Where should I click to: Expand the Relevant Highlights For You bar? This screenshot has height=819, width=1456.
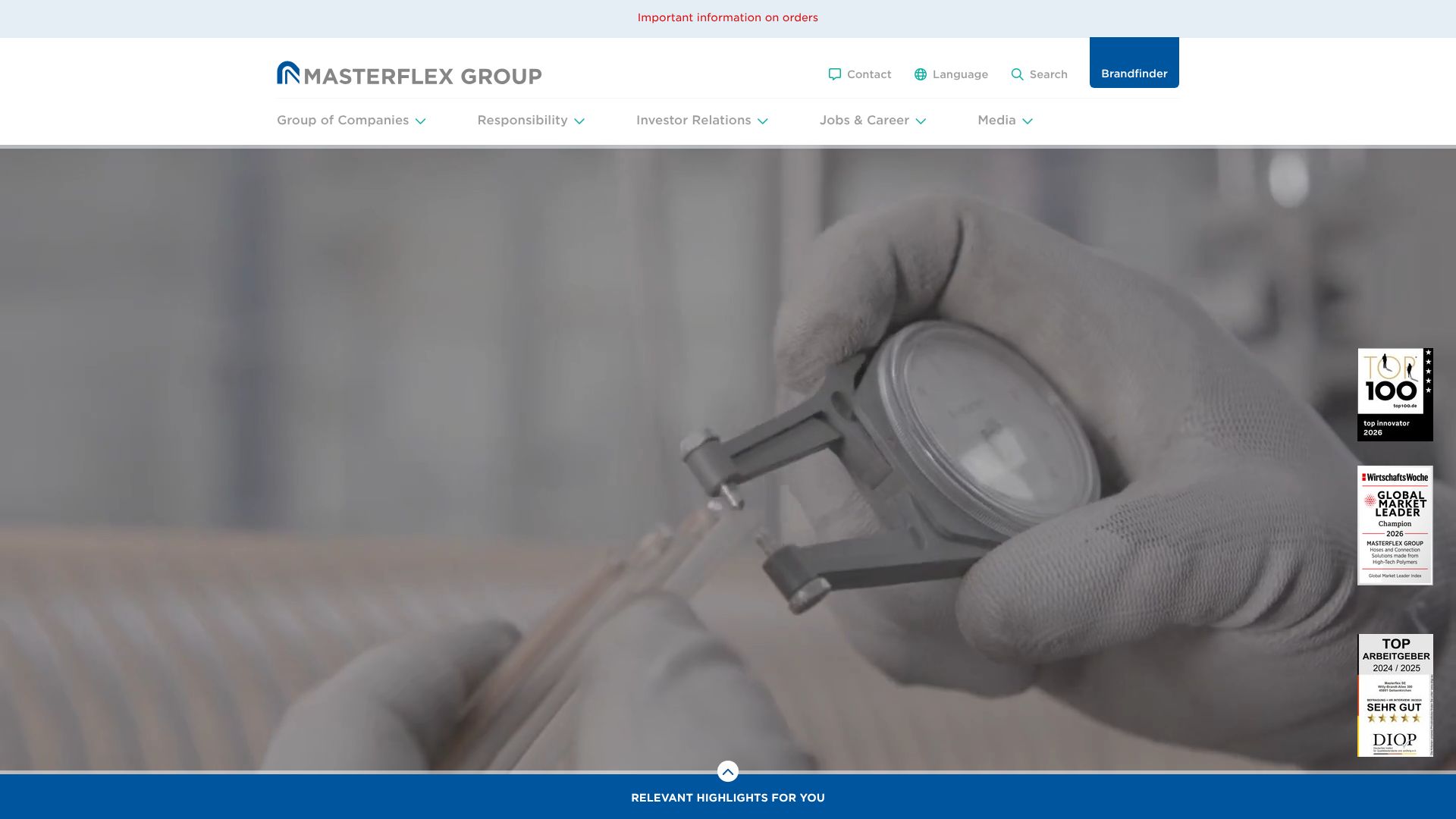tap(727, 798)
